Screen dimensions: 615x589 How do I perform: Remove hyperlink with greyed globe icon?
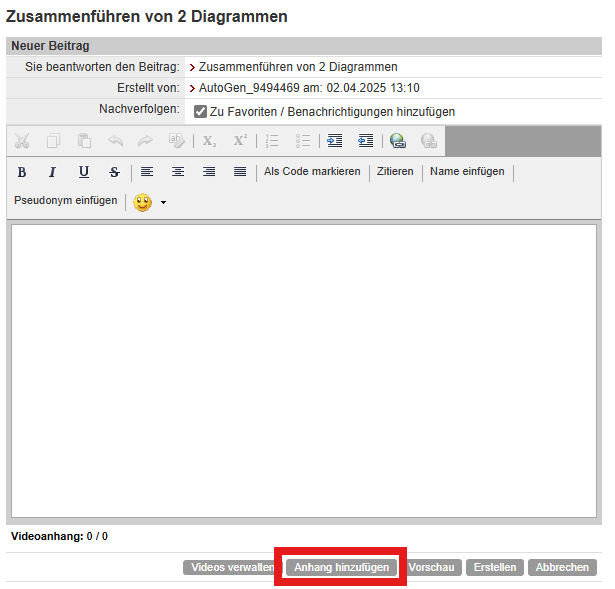pos(428,141)
